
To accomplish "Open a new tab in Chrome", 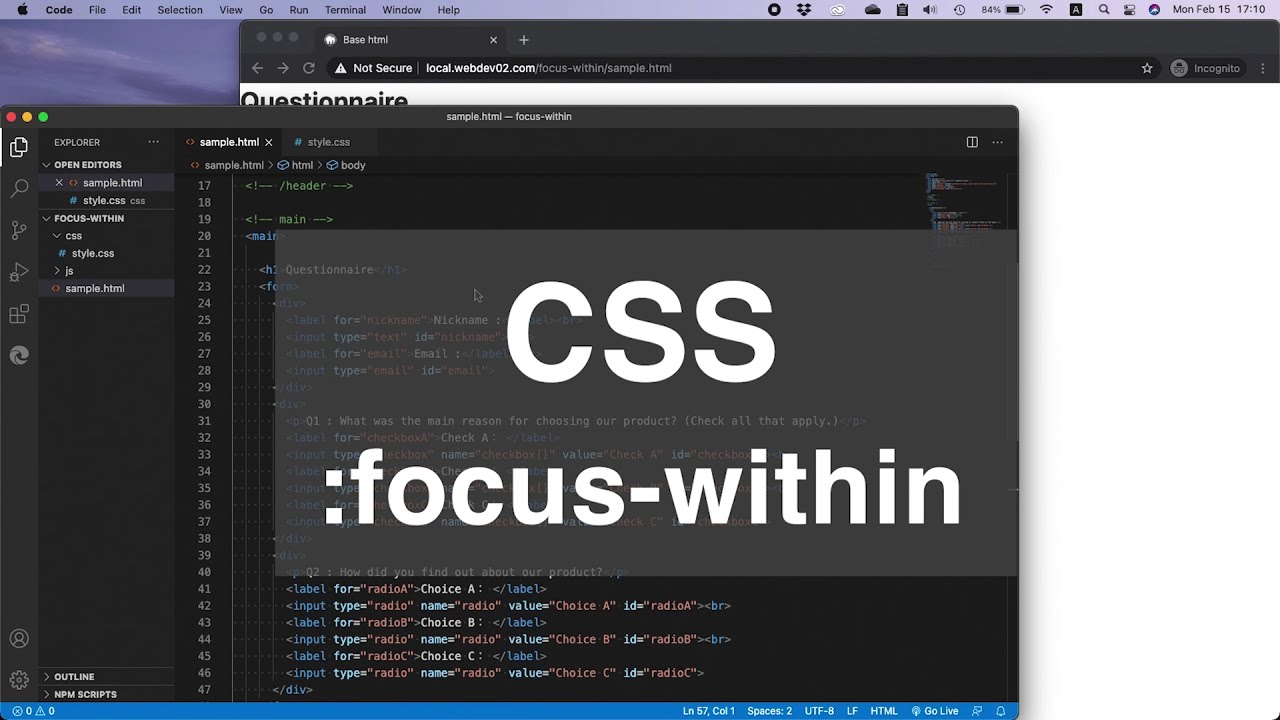I will pos(523,40).
